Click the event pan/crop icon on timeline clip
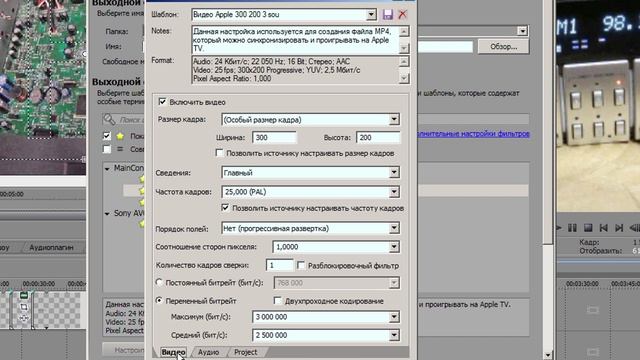Viewport: 640px width, 360px height. (24, 307)
